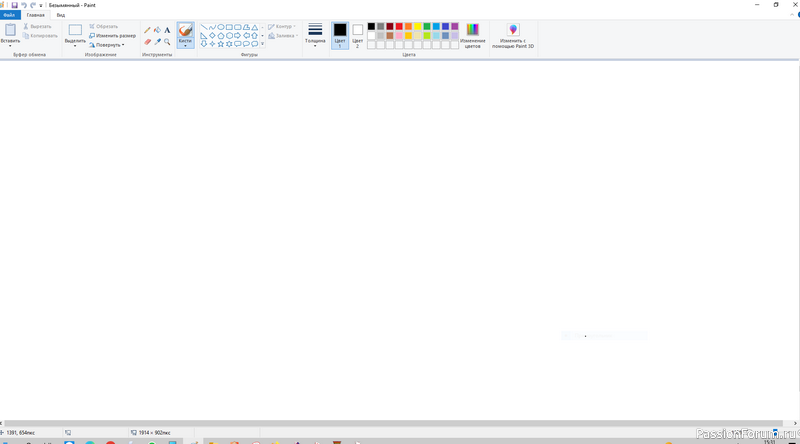Activate Цвет 1 foreground color
Screen dimensions: 800x444
tap(340, 35)
